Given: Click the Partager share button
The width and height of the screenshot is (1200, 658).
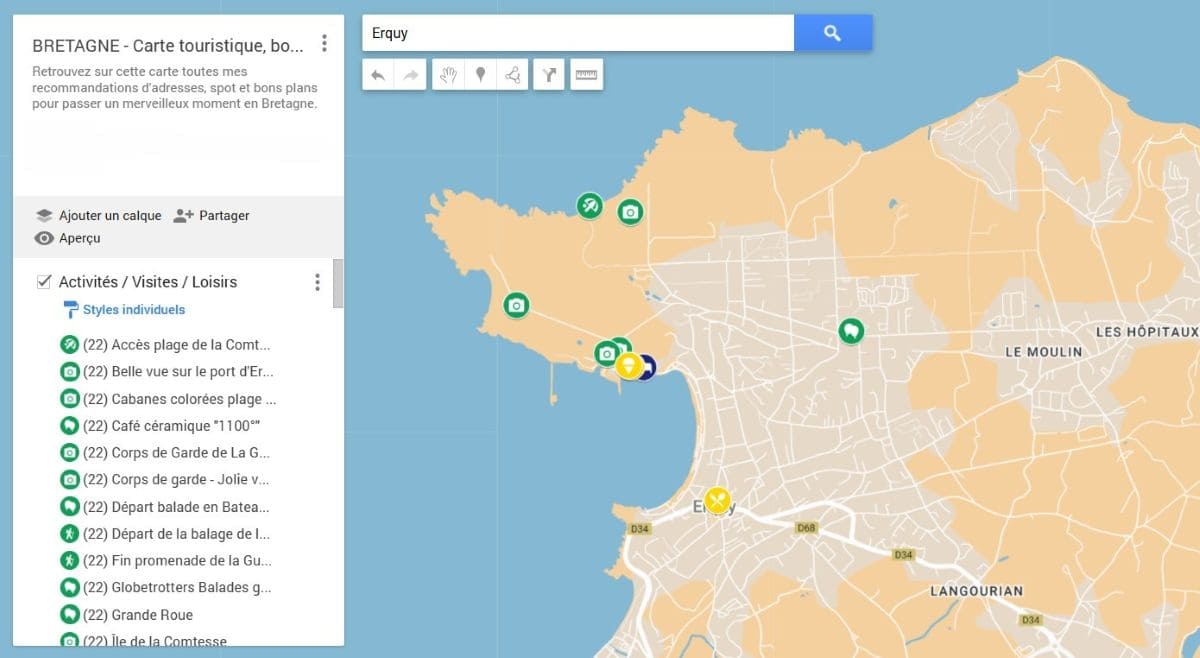Looking at the screenshot, I should (x=212, y=215).
